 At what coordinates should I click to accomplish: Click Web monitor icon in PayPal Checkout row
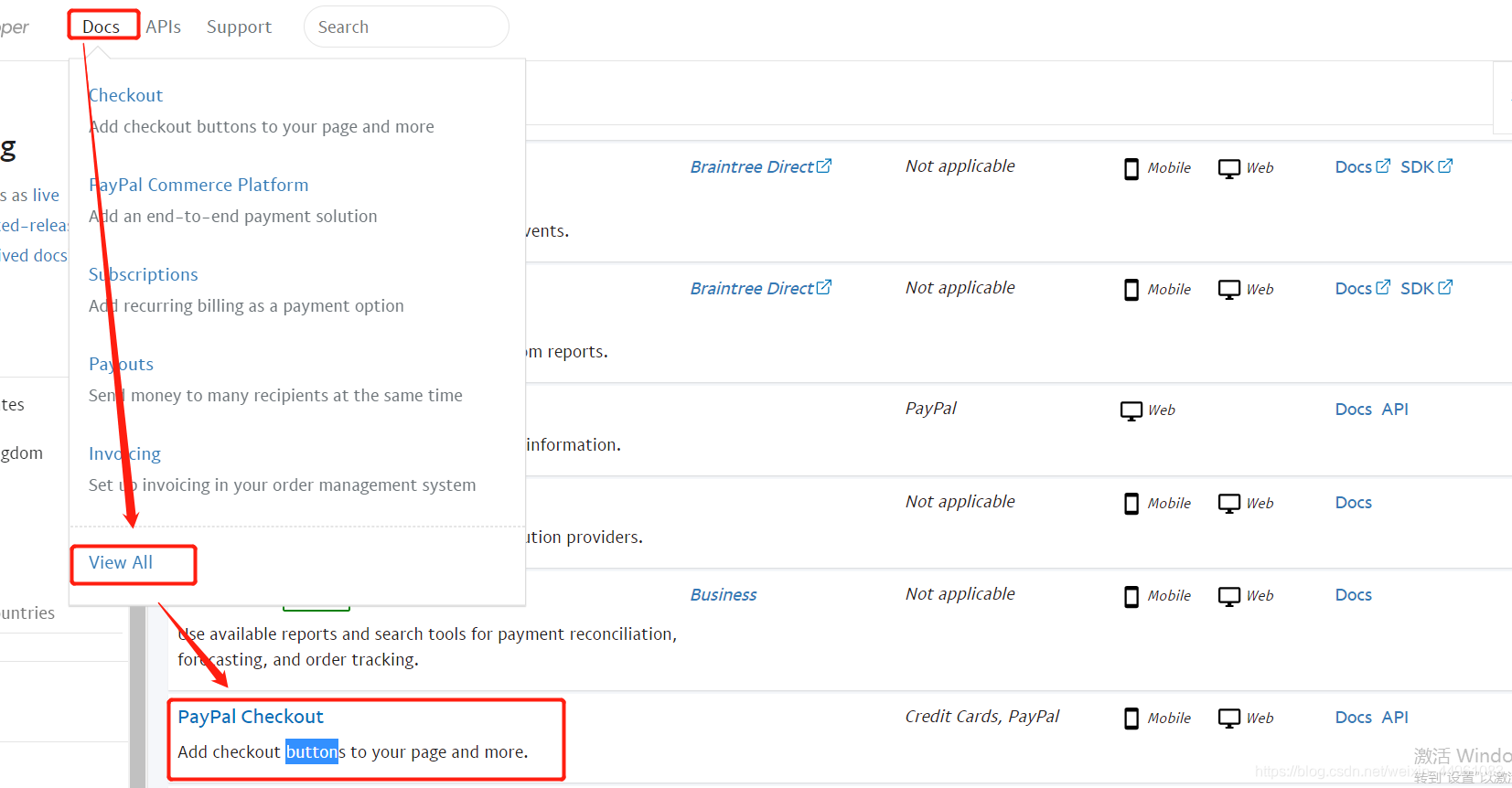(1229, 719)
